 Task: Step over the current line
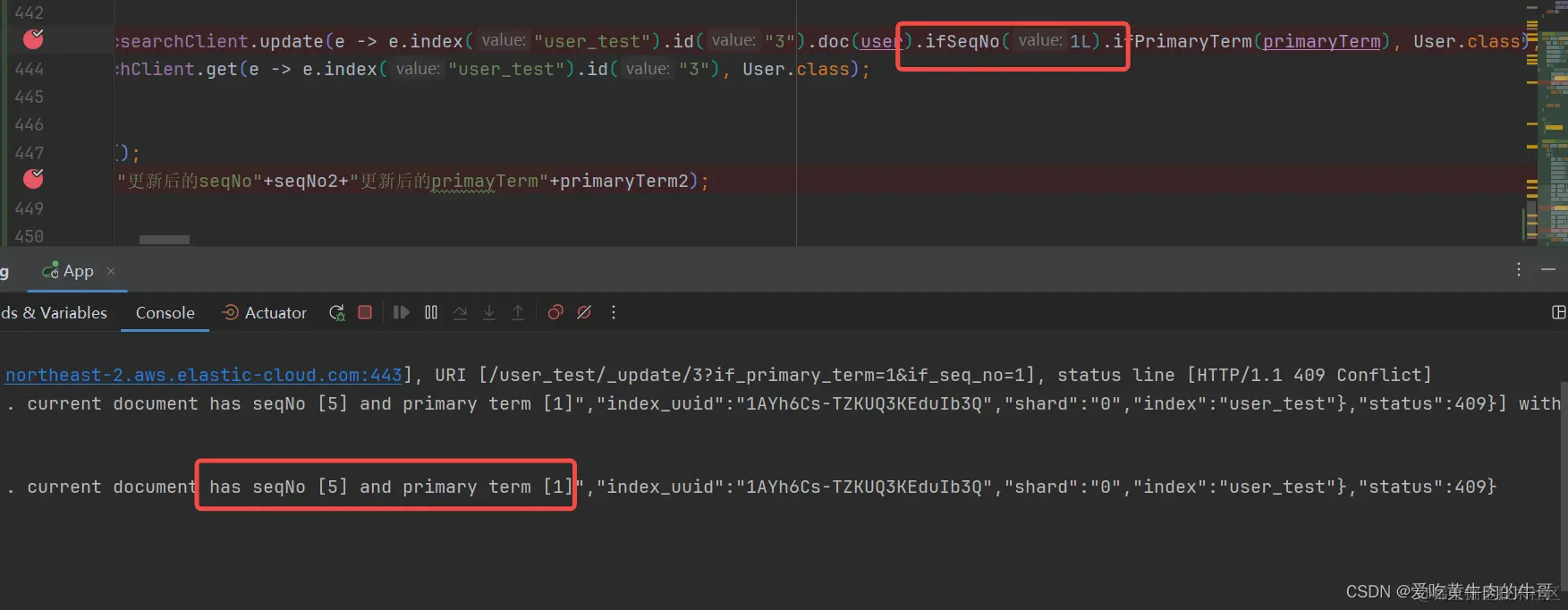(460, 312)
